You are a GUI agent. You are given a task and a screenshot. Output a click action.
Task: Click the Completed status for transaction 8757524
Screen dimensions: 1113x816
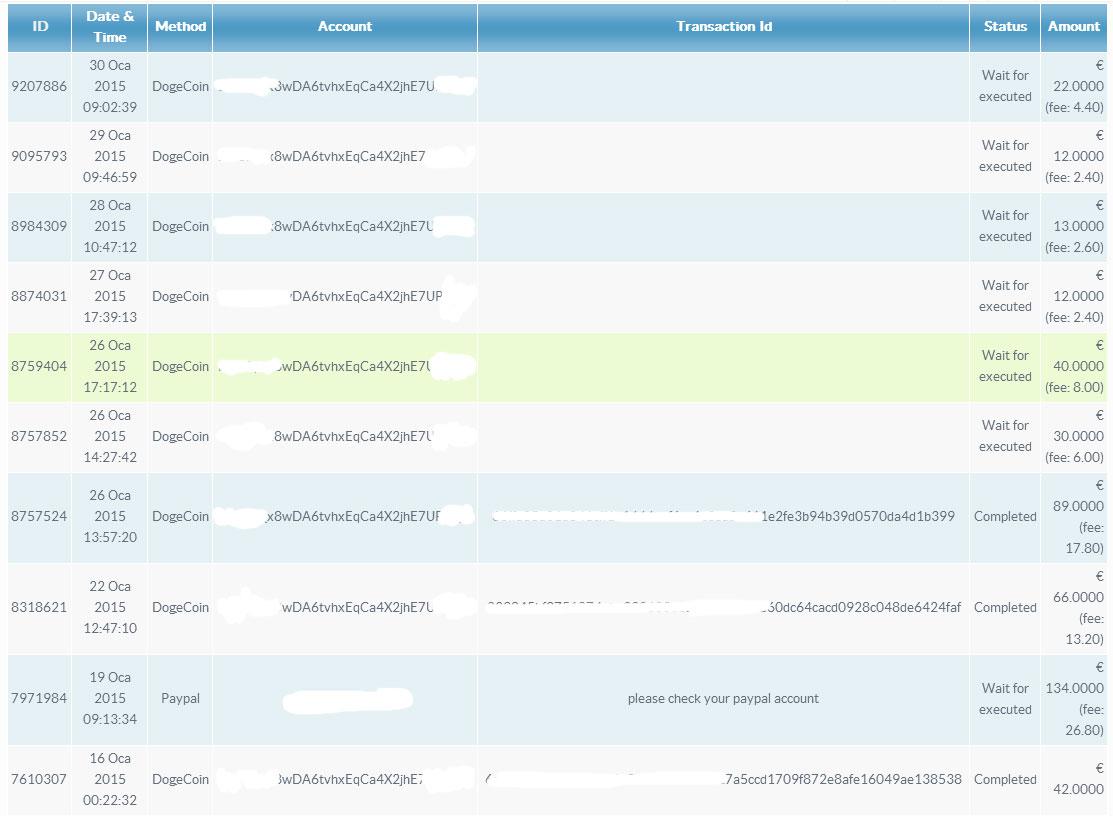click(1005, 517)
